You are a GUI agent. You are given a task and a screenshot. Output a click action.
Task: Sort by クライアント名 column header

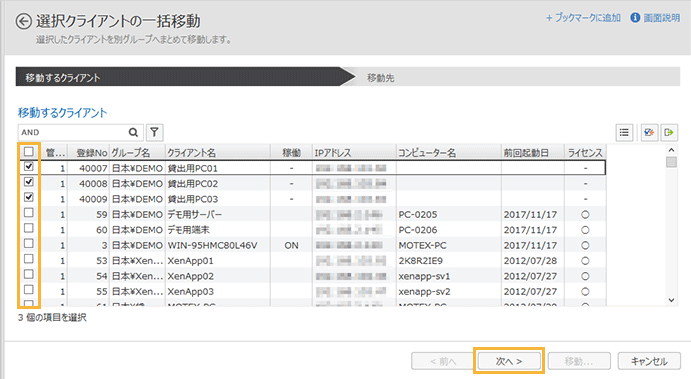(218, 152)
